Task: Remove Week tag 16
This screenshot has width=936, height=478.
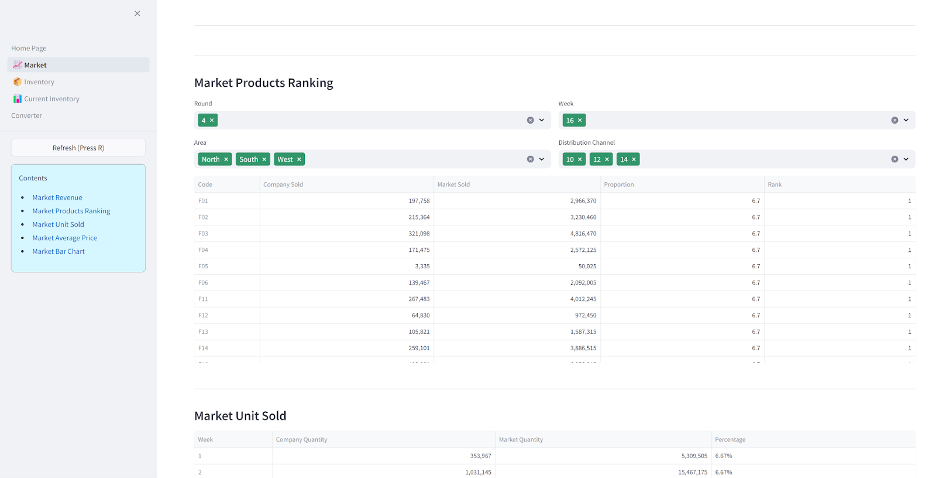Action: click(x=580, y=120)
